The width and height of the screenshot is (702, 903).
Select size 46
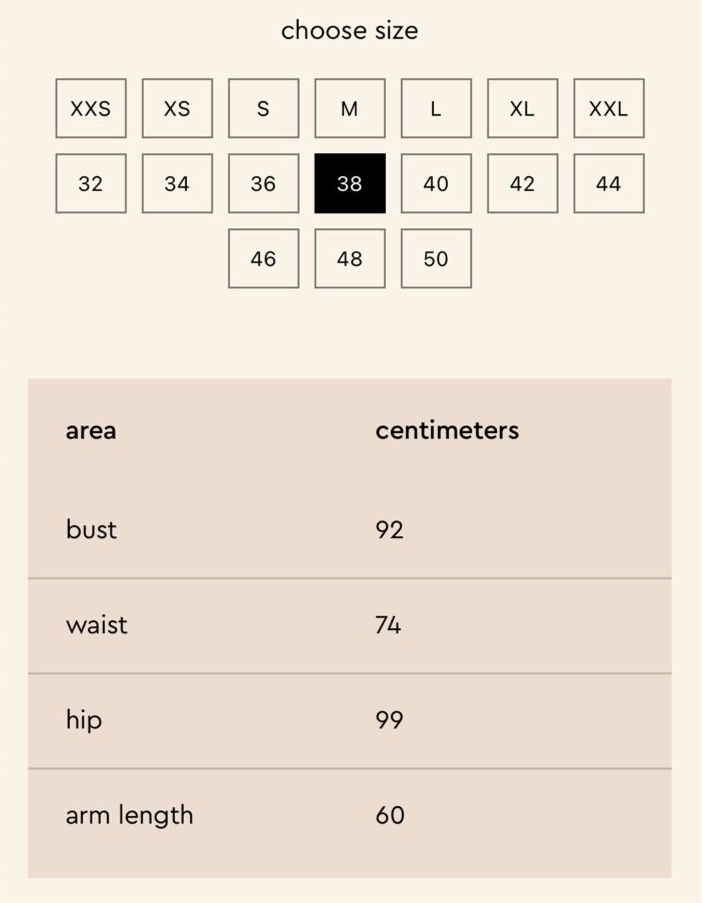[x=263, y=258]
